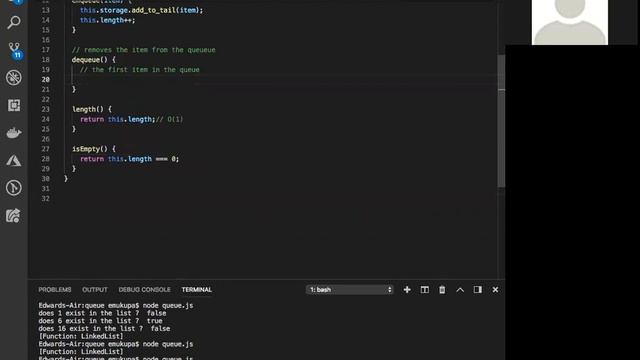Open Source Control with 11 pending changes
The width and height of the screenshot is (640, 360).
[15, 51]
